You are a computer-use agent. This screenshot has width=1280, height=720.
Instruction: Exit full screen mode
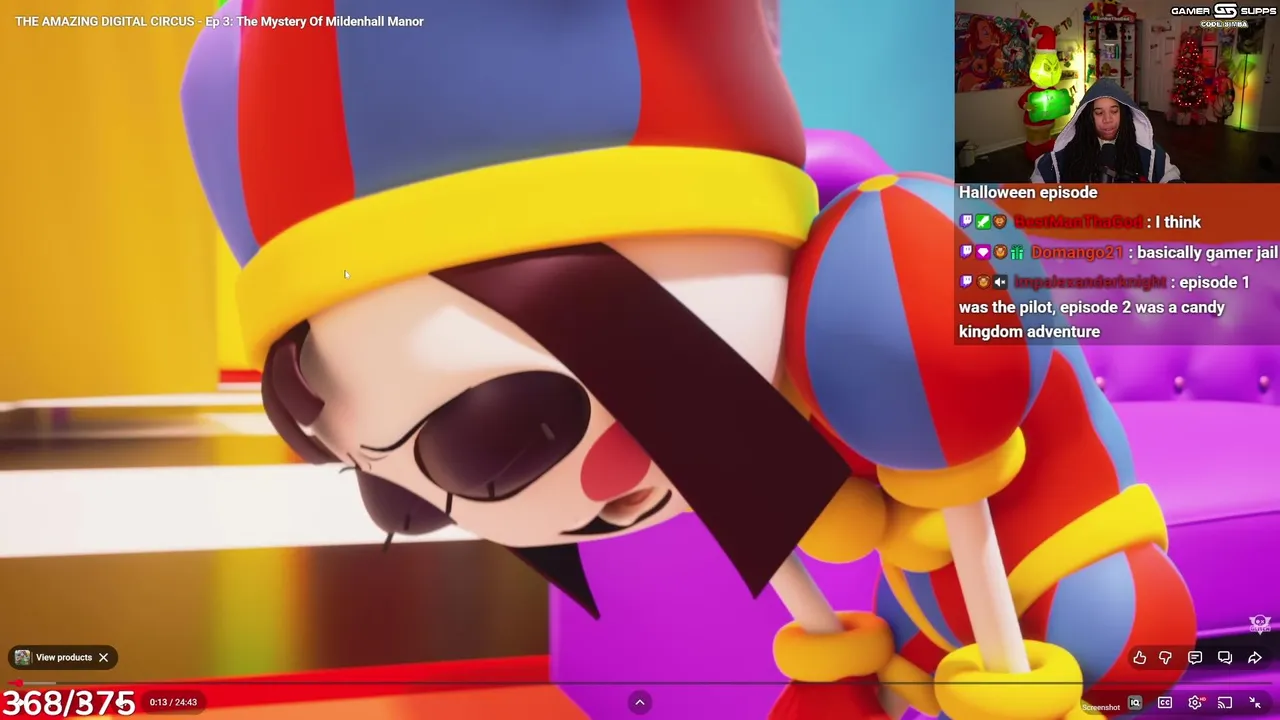pos(1255,703)
